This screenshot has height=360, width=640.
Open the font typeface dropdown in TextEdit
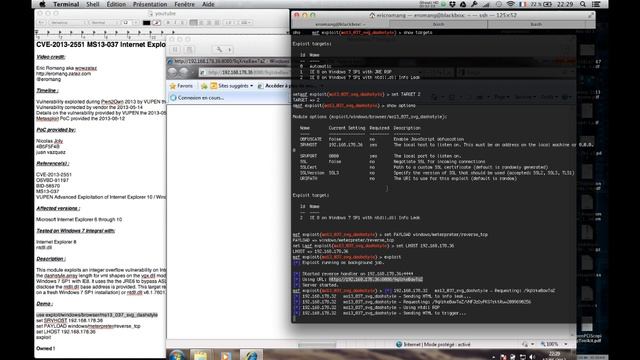click(102, 23)
